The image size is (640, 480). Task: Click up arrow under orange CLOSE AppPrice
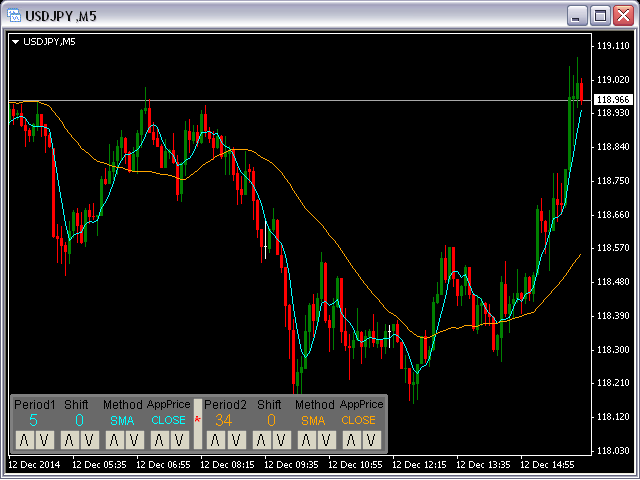pyautogui.click(x=349, y=440)
